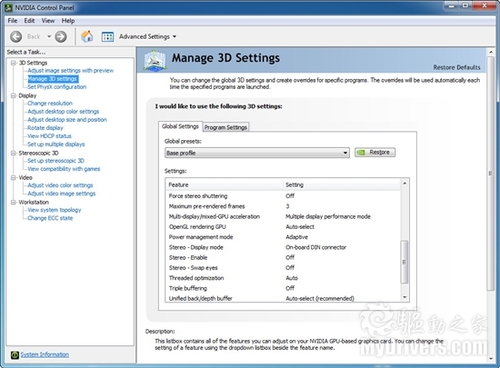The width and height of the screenshot is (500, 368).
Task: Open the Advanced Settings dropdown
Action: pyautogui.click(x=147, y=36)
